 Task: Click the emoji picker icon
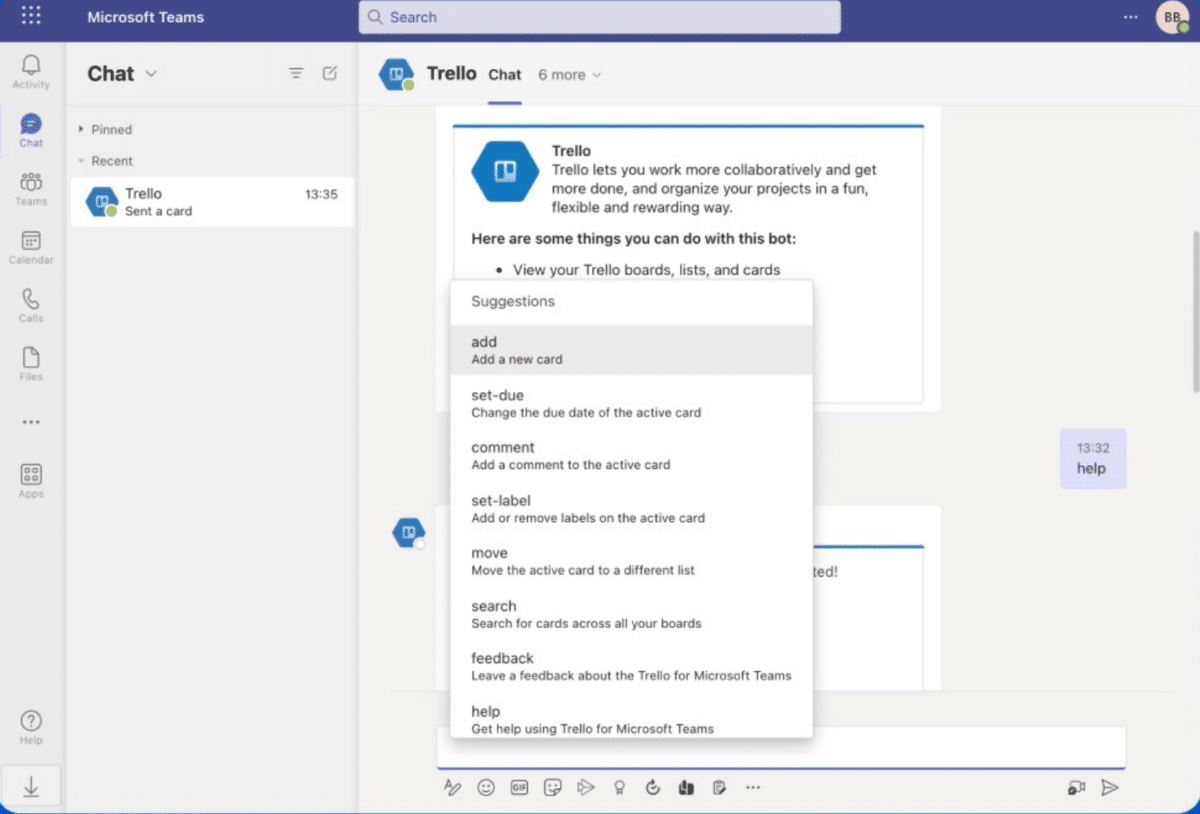tap(486, 788)
